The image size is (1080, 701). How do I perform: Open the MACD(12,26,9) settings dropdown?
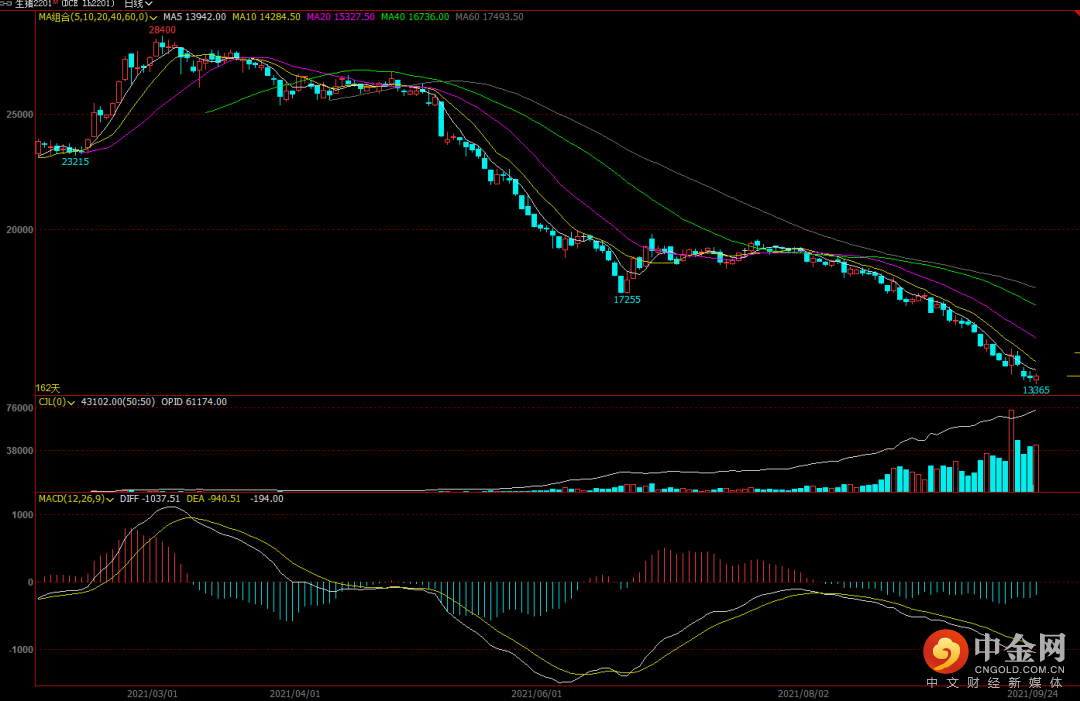coord(110,498)
